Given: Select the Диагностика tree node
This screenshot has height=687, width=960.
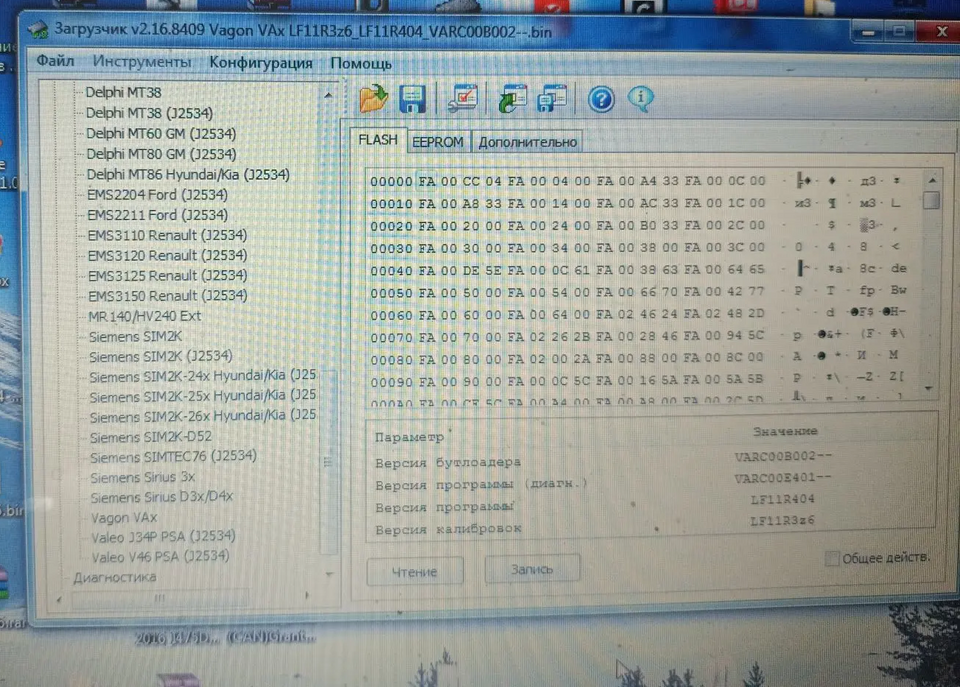Looking at the screenshot, I should (114, 577).
